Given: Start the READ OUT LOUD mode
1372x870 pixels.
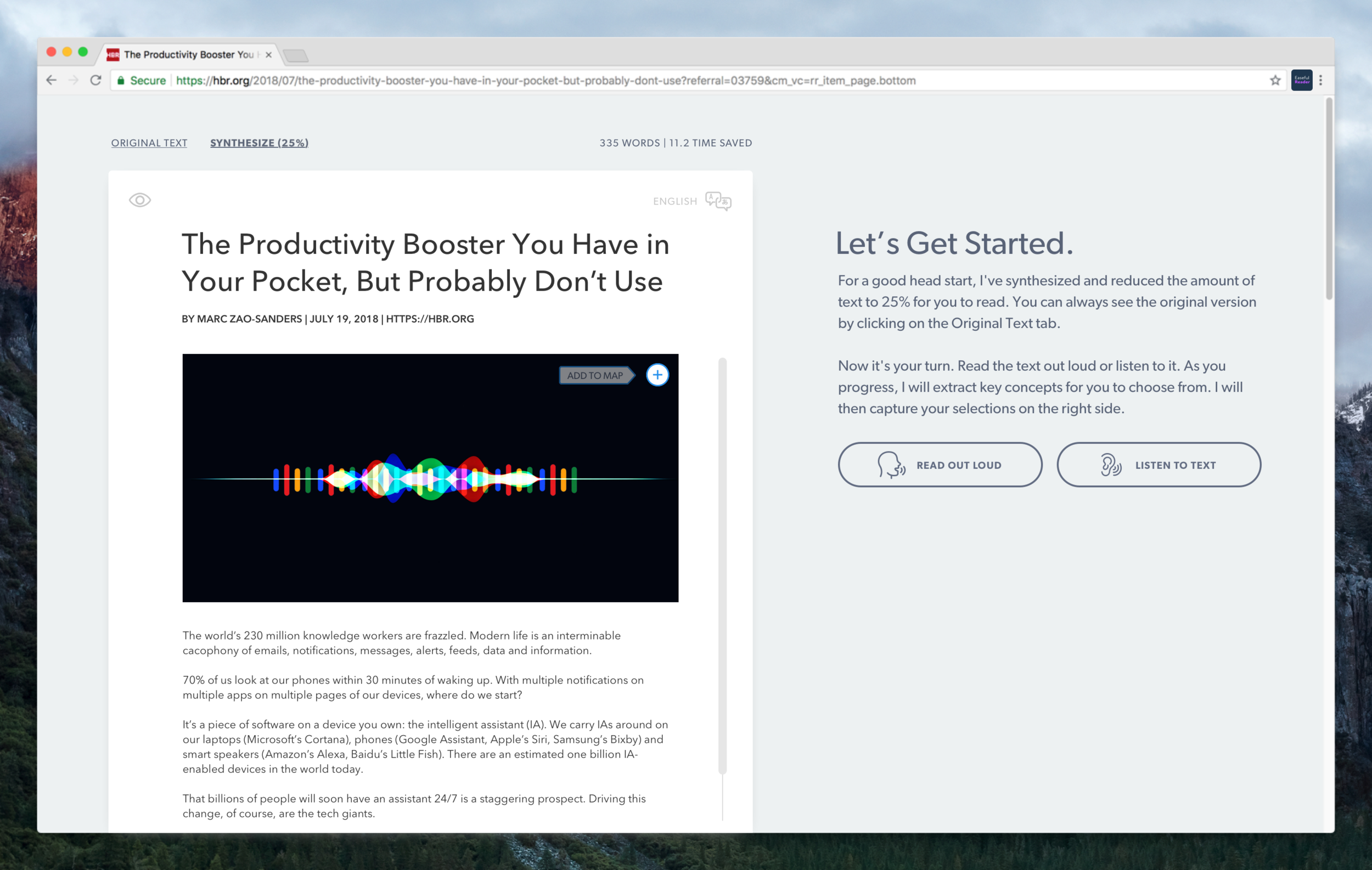Looking at the screenshot, I should 940,465.
